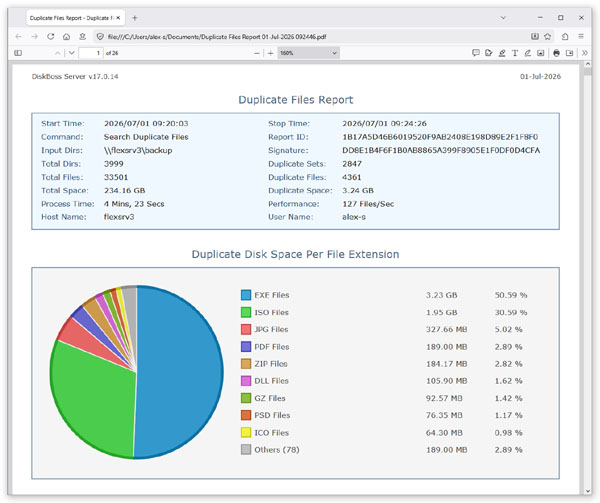Click the ISO Files percentage '30.59 %'

[x=510, y=312]
